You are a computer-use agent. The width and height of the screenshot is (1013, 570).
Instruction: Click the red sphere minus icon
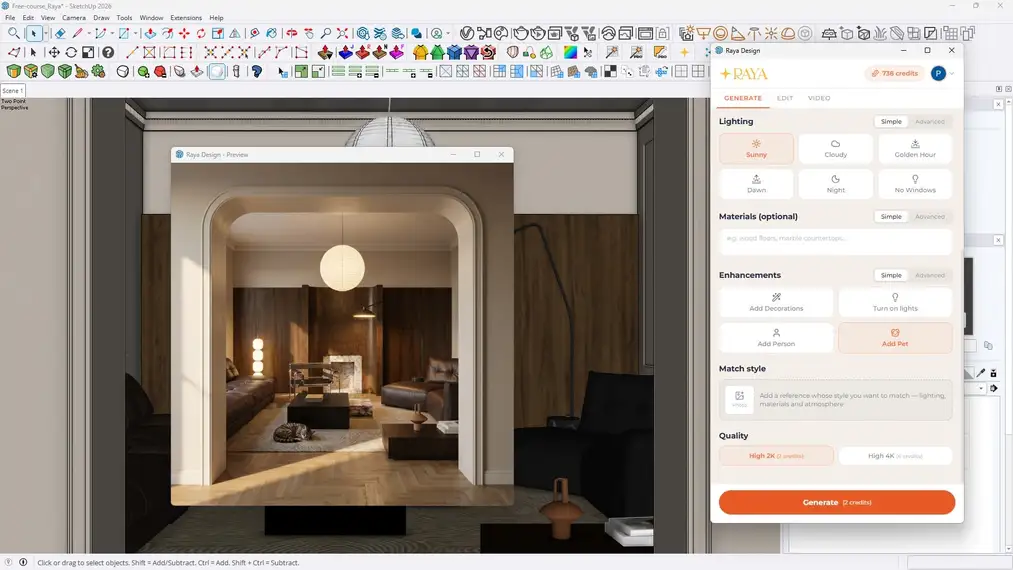(x=160, y=71)
